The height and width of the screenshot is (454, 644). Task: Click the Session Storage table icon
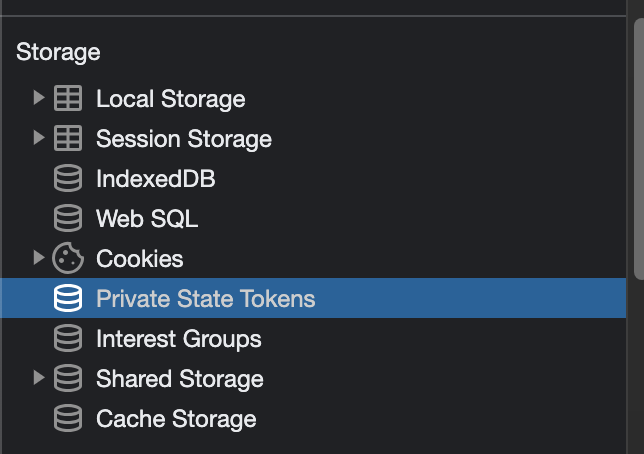coord(67,139)
